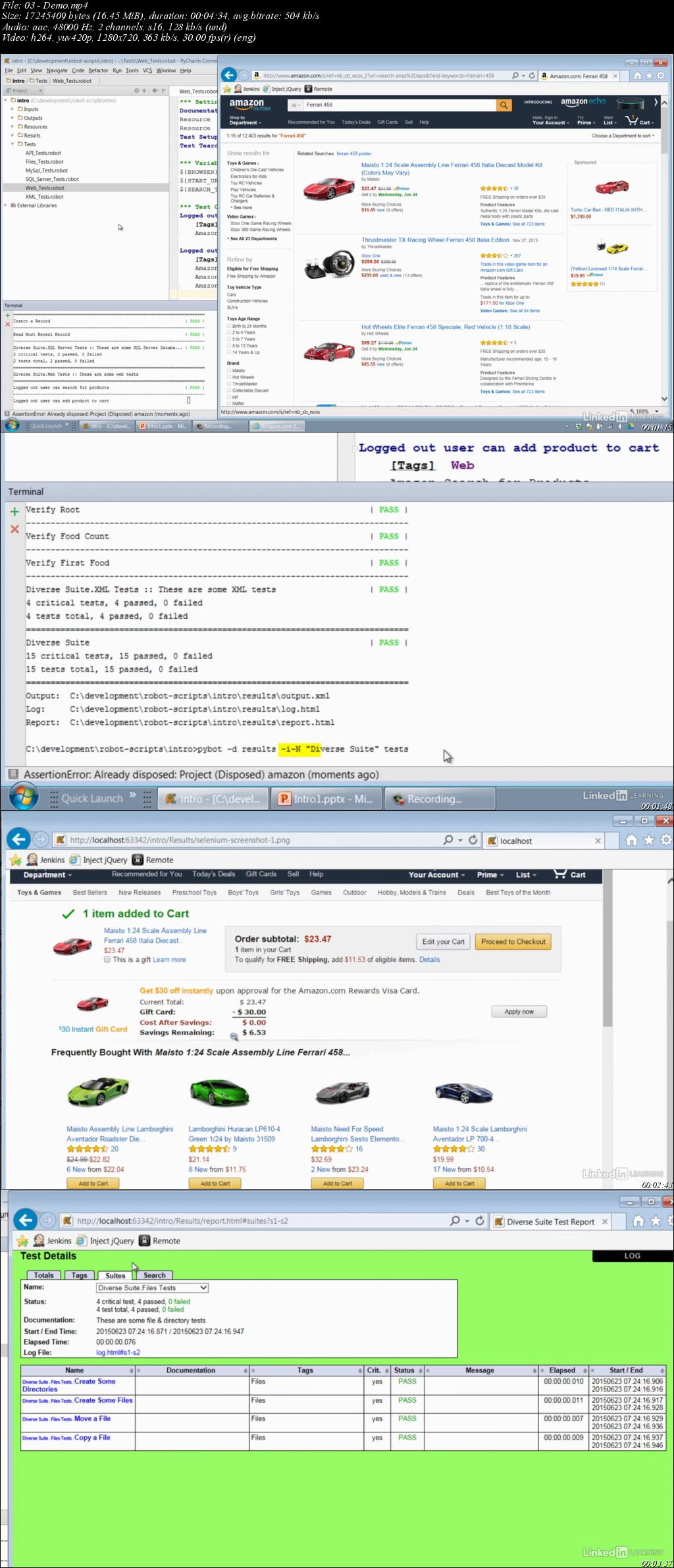Click the Proceed to Checkout button
The height and width of the screenshot is (1568, 674).
tap(513, 941)
